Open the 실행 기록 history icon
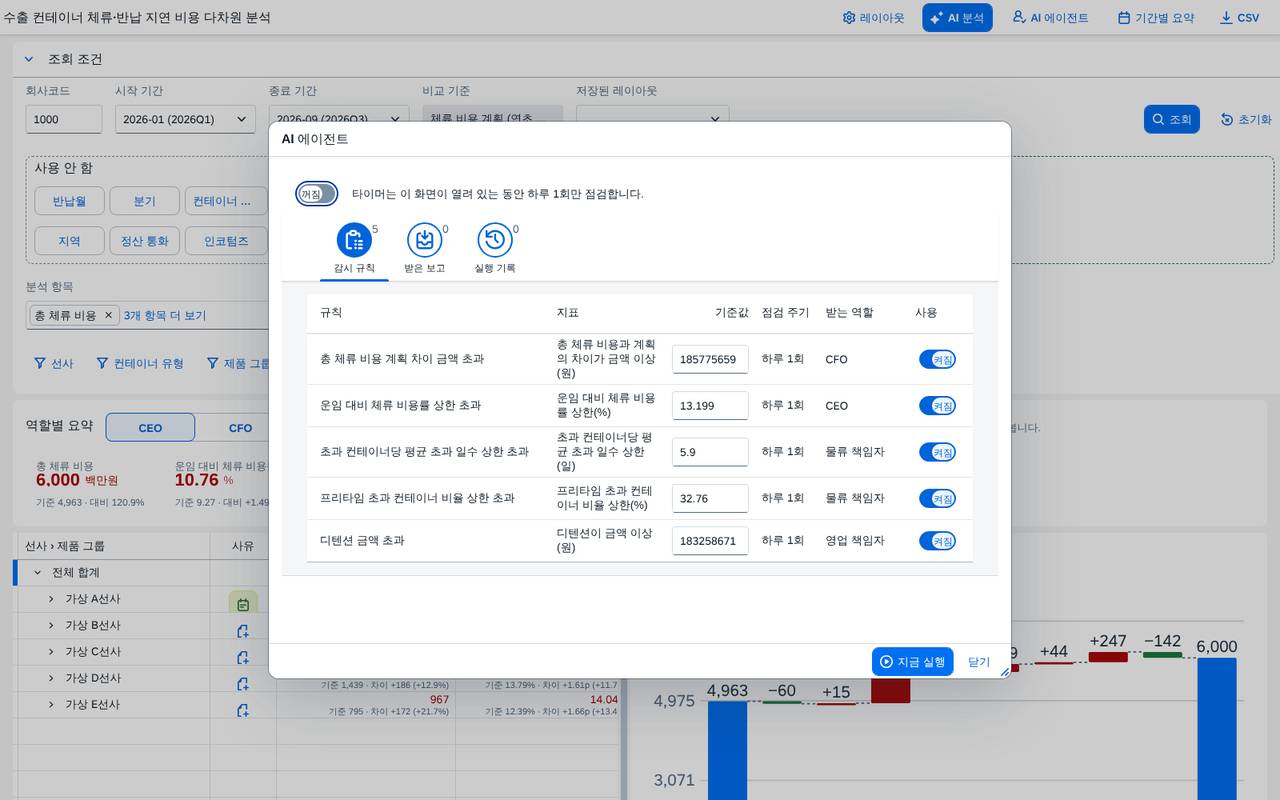This screenshot has height=800, width=1280. pyautogui.click(x=494, y=240)
